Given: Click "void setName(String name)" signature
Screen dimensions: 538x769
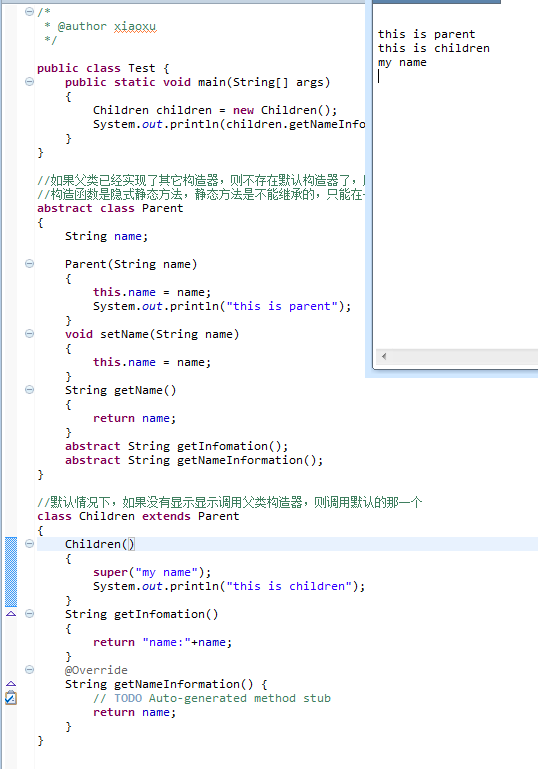Looking at the screenshot, I should 152,334.
